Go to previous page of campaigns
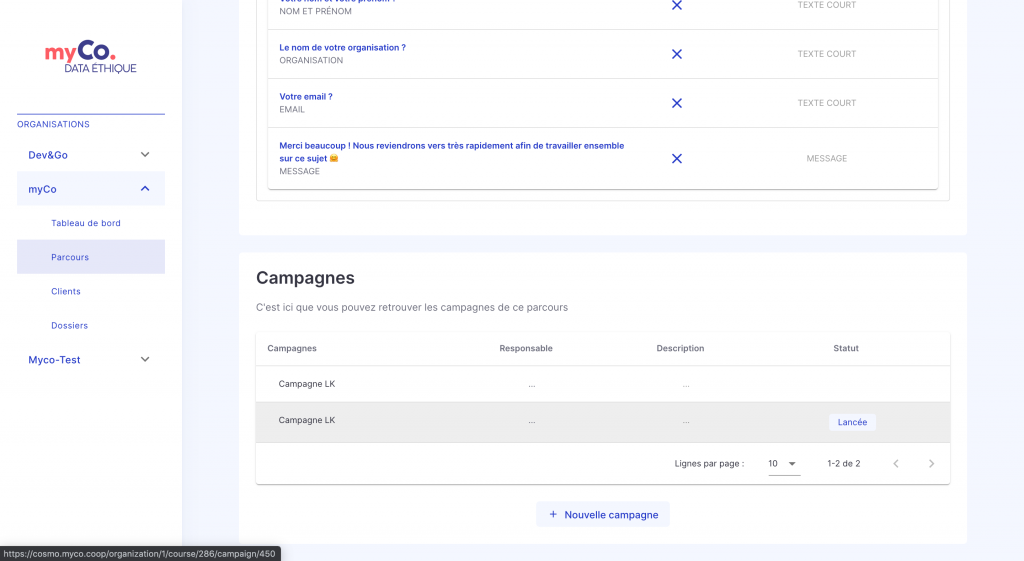The image size is (1024, 561). pyautogui.click(x=896, y=464)
